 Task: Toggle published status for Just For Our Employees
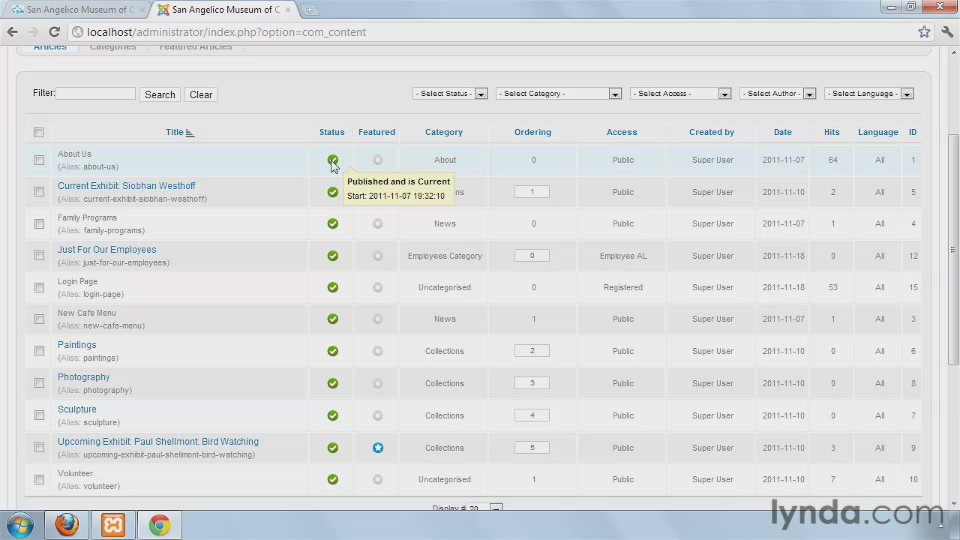[332, 256]
